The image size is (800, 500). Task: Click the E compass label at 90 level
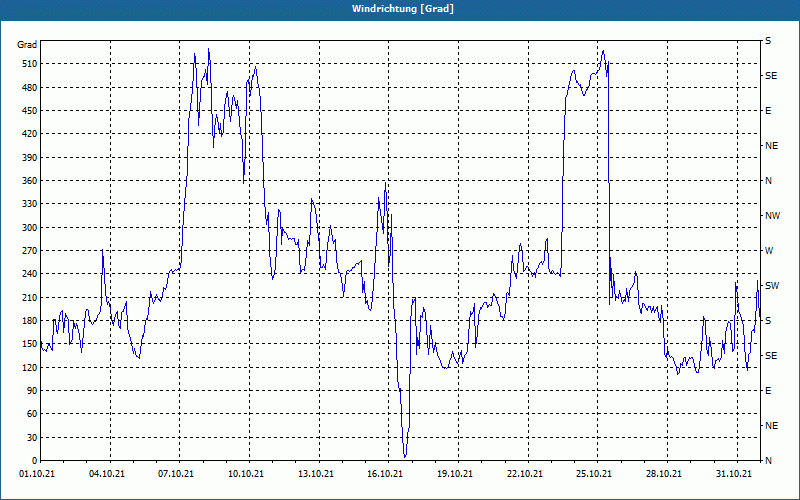tap(768, 391)
